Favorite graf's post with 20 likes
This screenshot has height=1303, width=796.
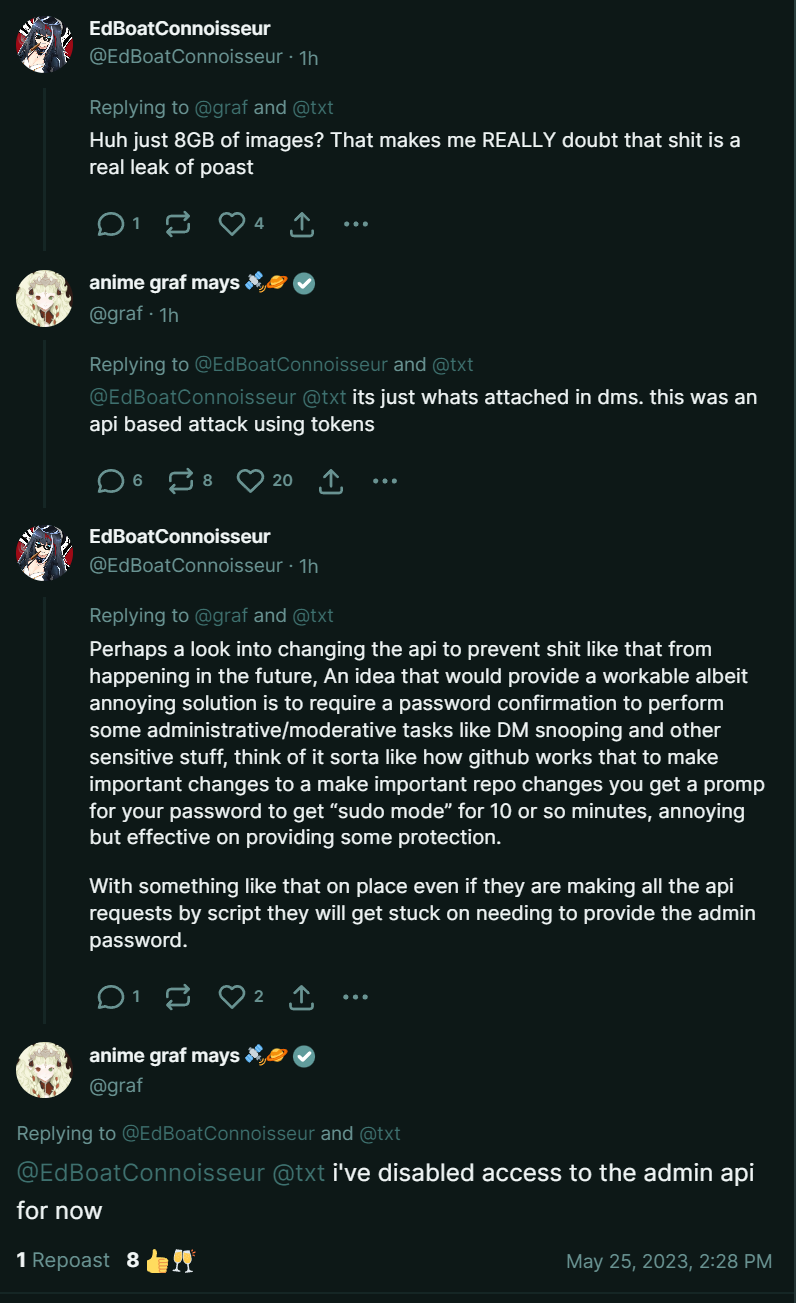[250, 481]
